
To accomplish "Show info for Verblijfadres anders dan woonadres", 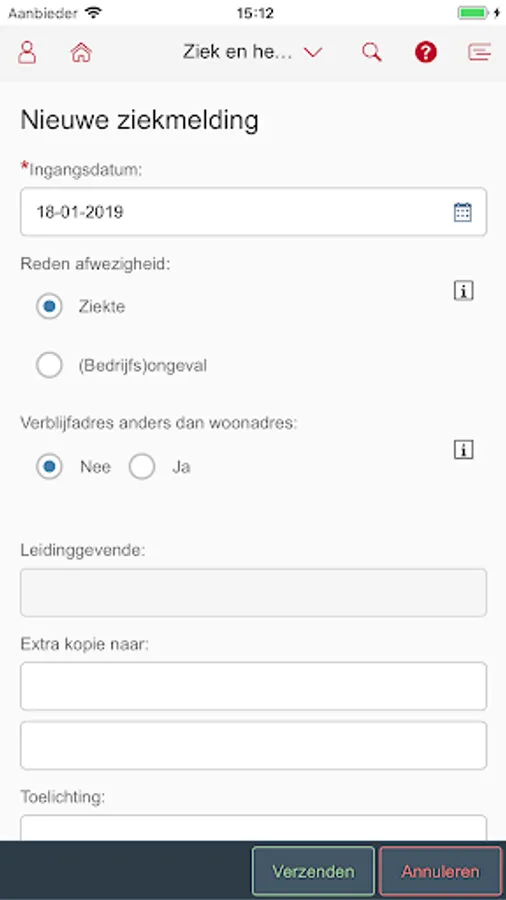I will 464,449.
